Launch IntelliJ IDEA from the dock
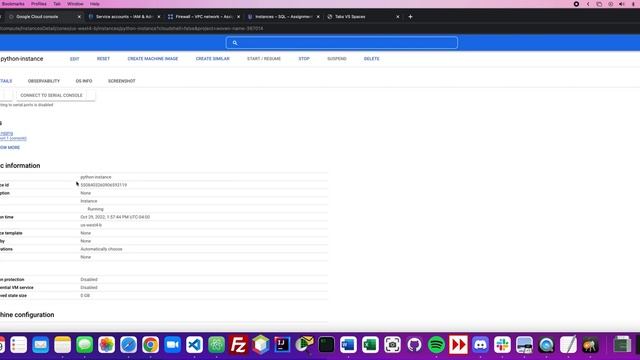 point(282,345)
